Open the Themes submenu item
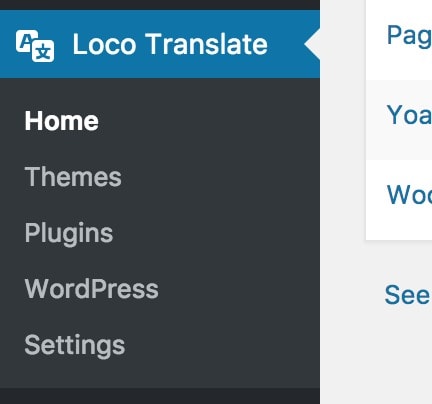 tap(73, 177)
